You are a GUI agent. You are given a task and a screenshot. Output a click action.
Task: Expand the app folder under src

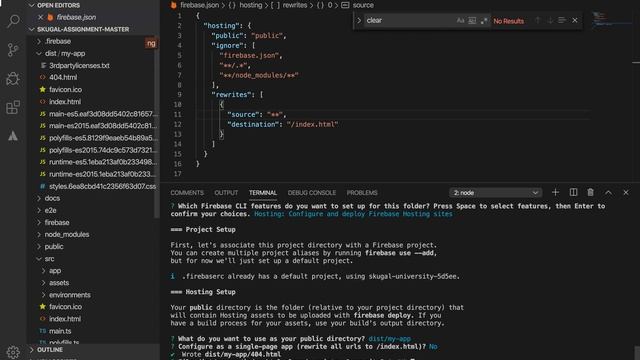[x=55, y=271]
